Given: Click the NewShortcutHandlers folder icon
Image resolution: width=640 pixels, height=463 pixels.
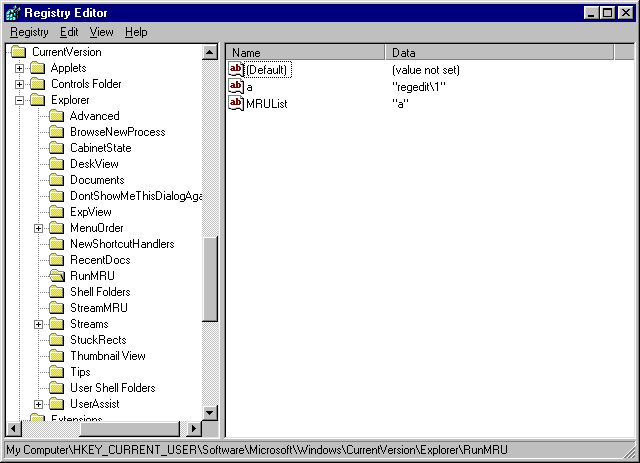Looking at the screenshot, I should click(56, 244).
